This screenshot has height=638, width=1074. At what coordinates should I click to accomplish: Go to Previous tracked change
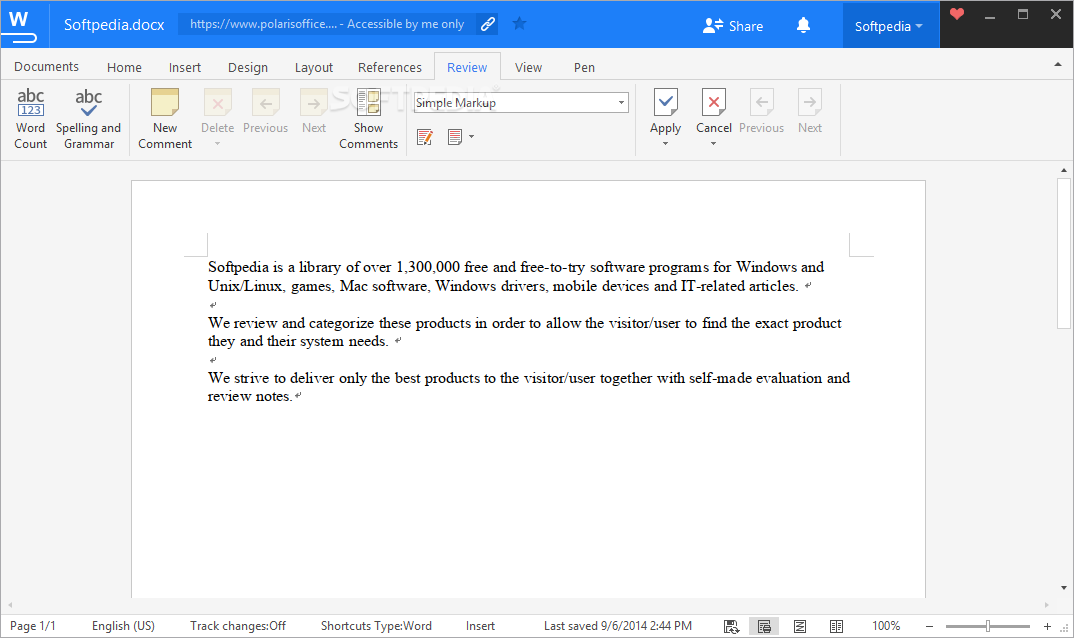point(762,112)
